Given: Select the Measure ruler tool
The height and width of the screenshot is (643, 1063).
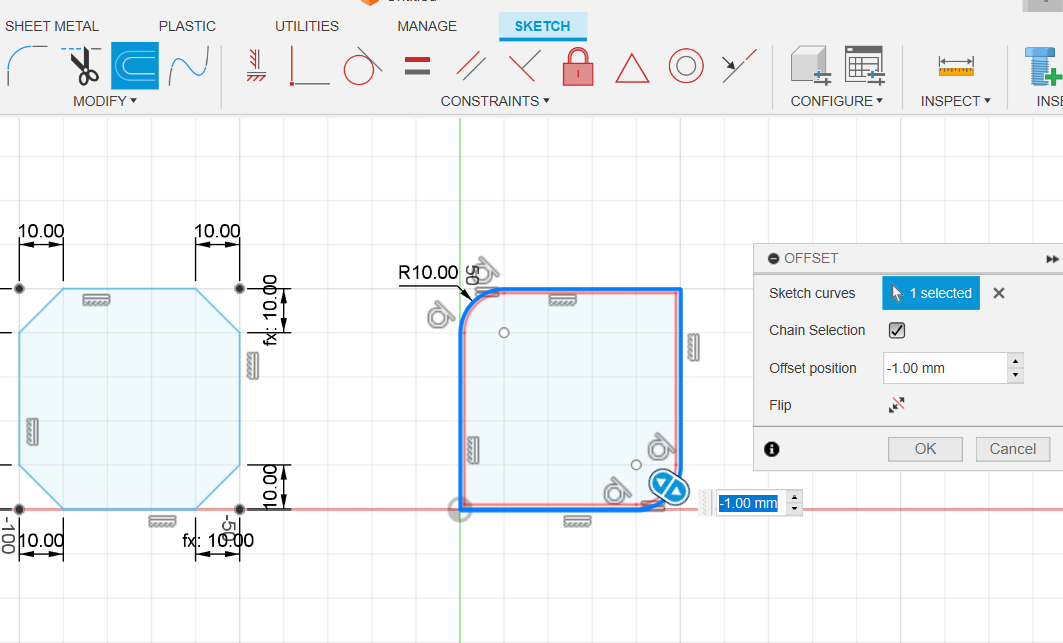Looking at the screenshot, I should click(x=956, y=66).
